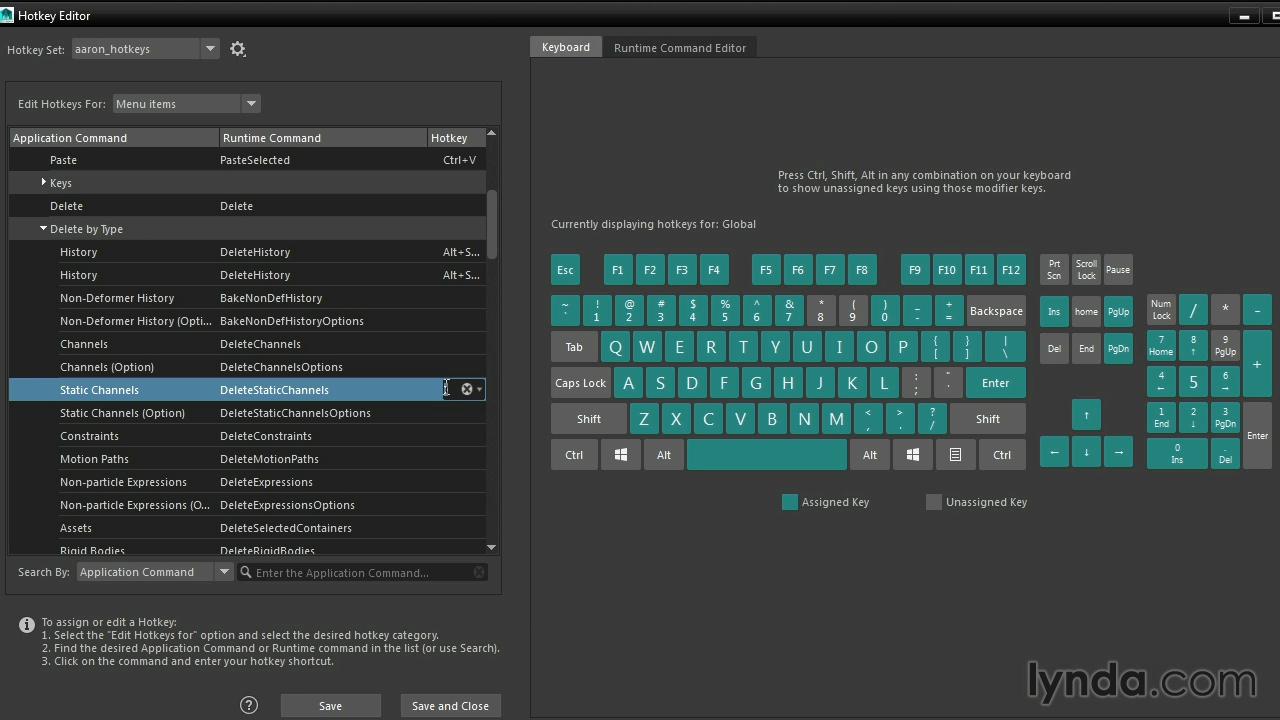Screen dimensions: 1280x720
Task: Open the hotkey set settings gear
Action: 237,49
